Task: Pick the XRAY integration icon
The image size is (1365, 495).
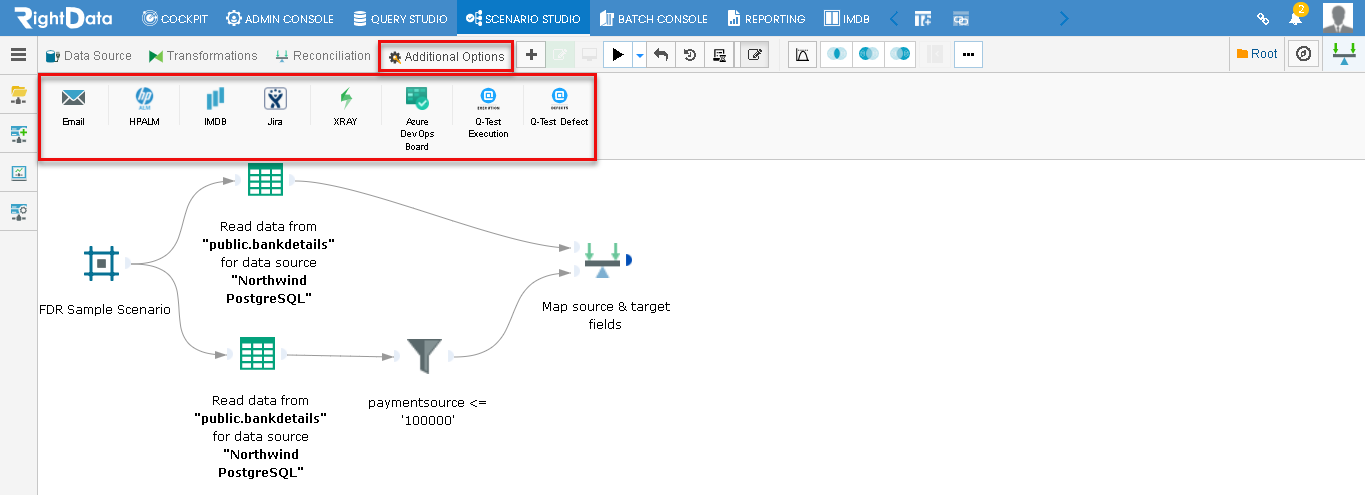Action: pyautogui.click(x=345, y=98)
